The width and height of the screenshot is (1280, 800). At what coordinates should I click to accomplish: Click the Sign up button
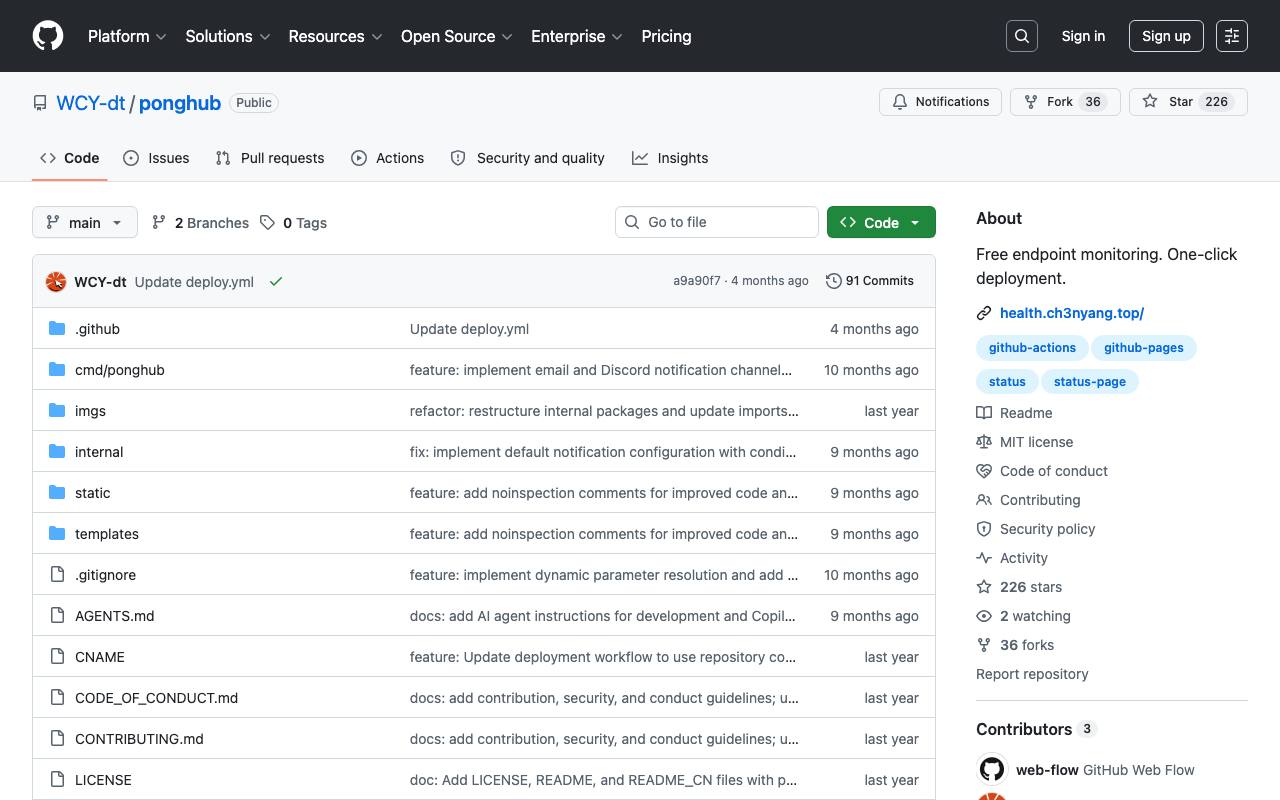tap(1166, 36)
